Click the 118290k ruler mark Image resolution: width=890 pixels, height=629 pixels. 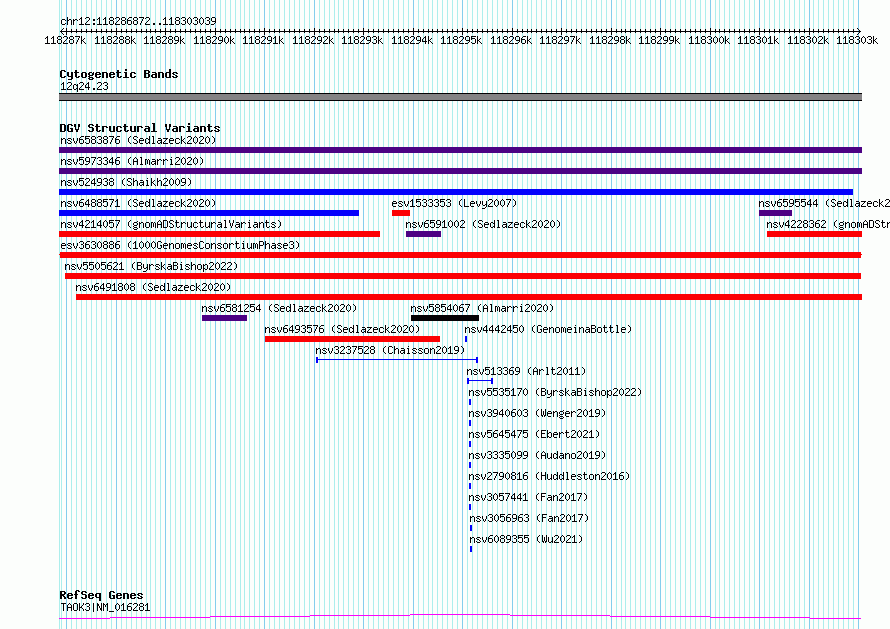pyautogui.click(x=214, y=40)
